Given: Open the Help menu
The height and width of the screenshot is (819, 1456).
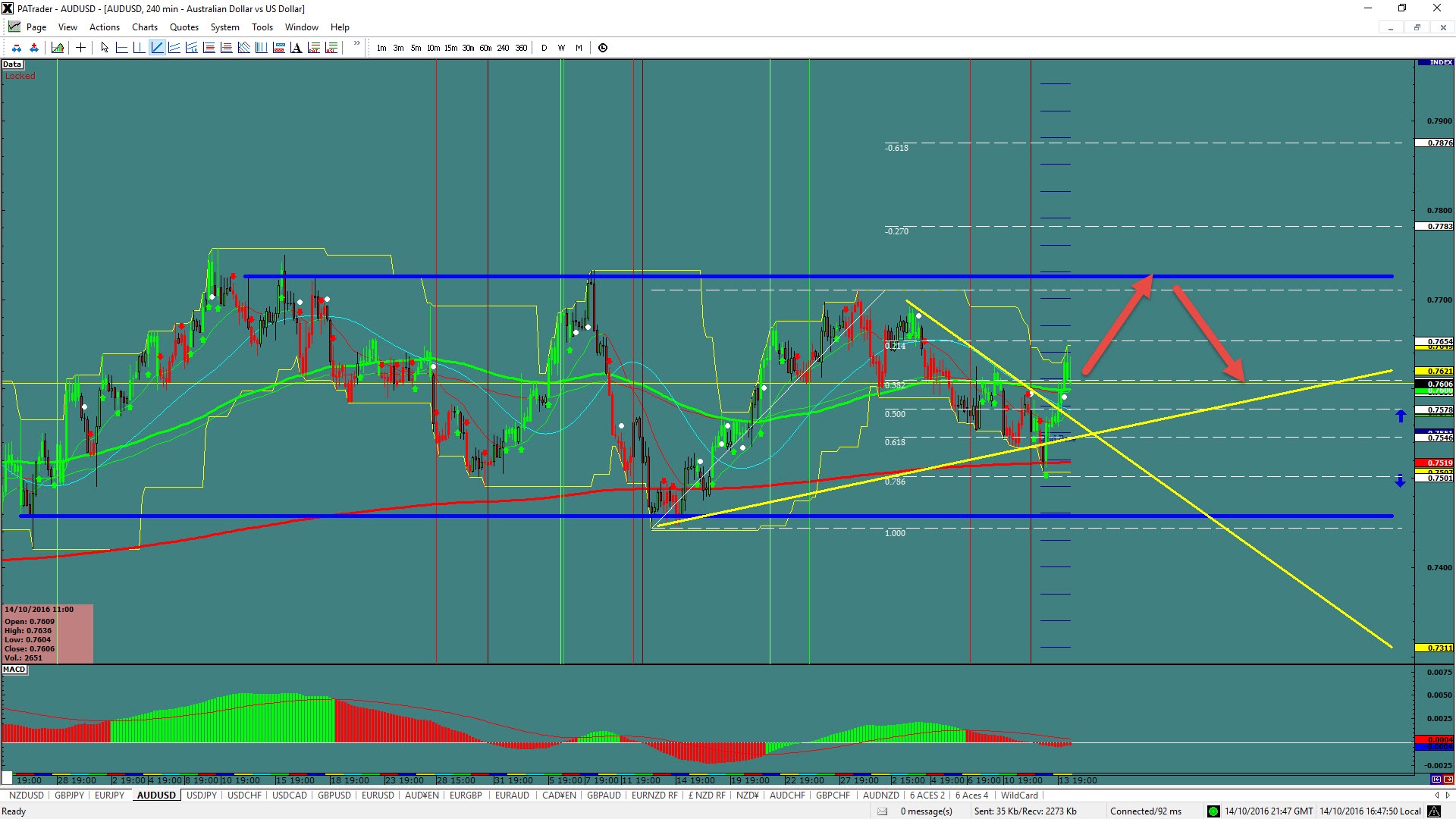Looking at the screenshot, I should click(340, 27).
